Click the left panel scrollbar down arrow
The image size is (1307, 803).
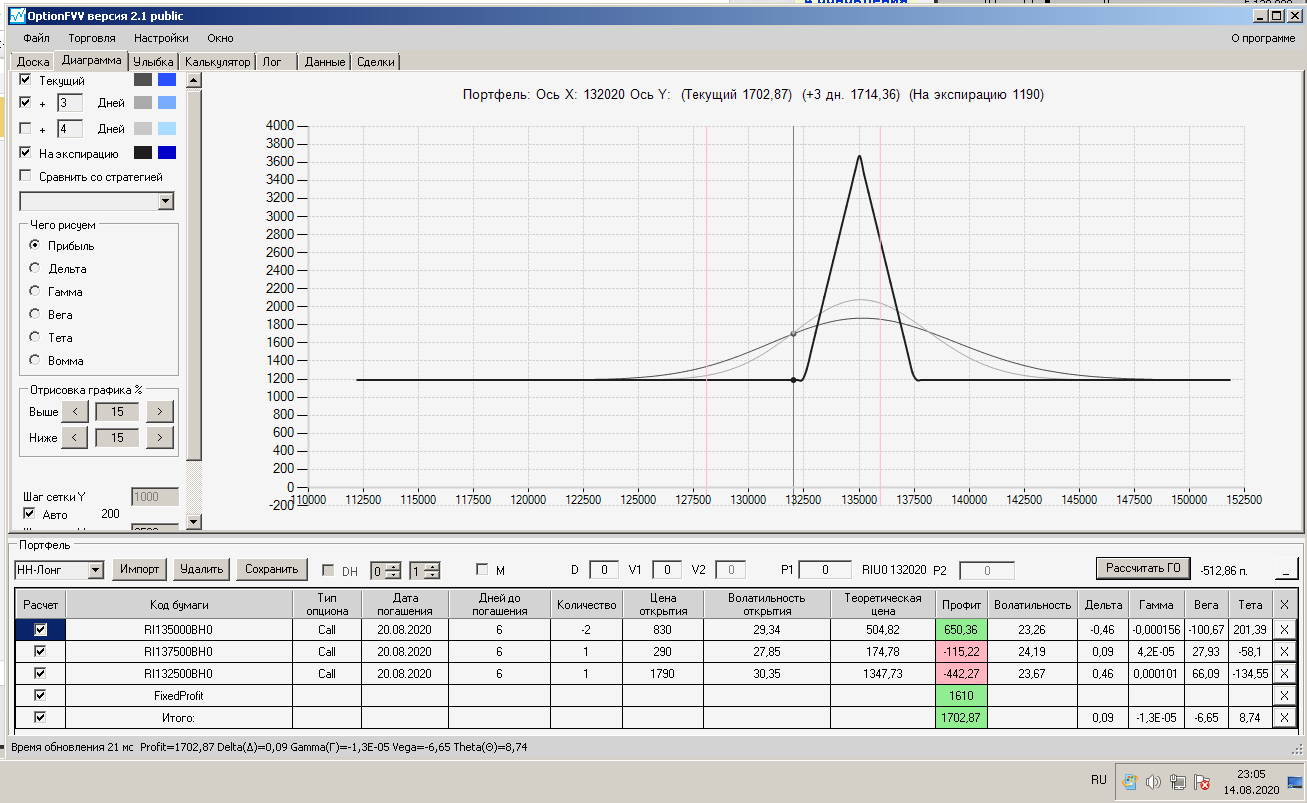click(x=194, y=522)
